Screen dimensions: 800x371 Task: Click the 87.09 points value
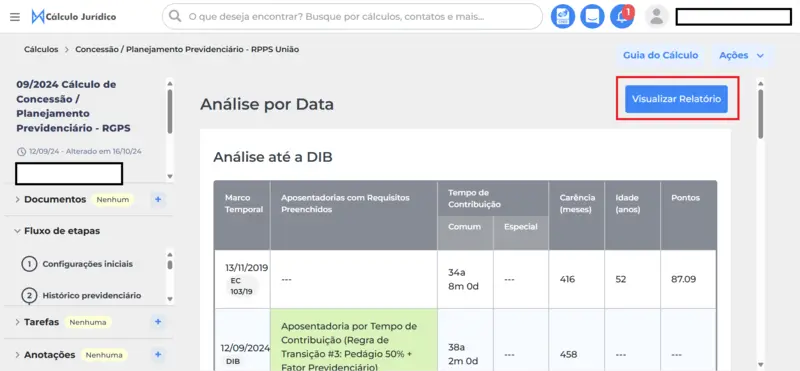(x=684, y=279)
